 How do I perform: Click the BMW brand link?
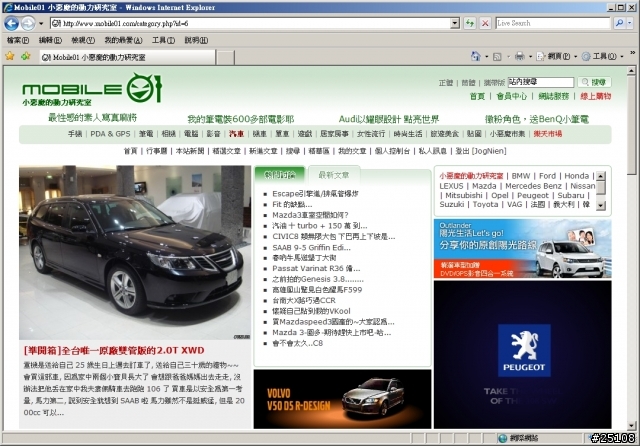click(521, 176)
